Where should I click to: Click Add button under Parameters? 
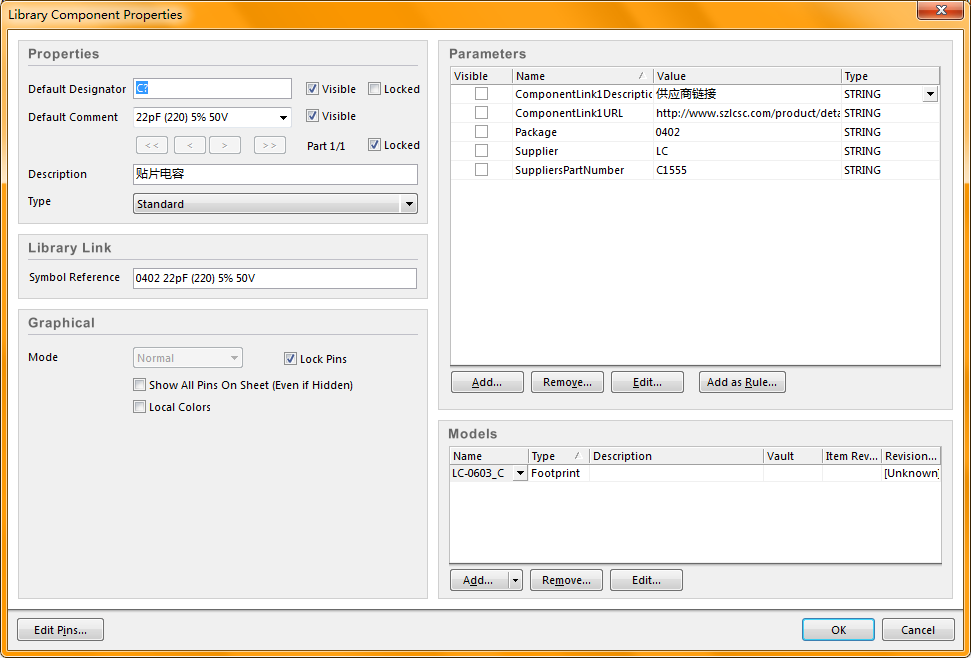pos(487,382)
